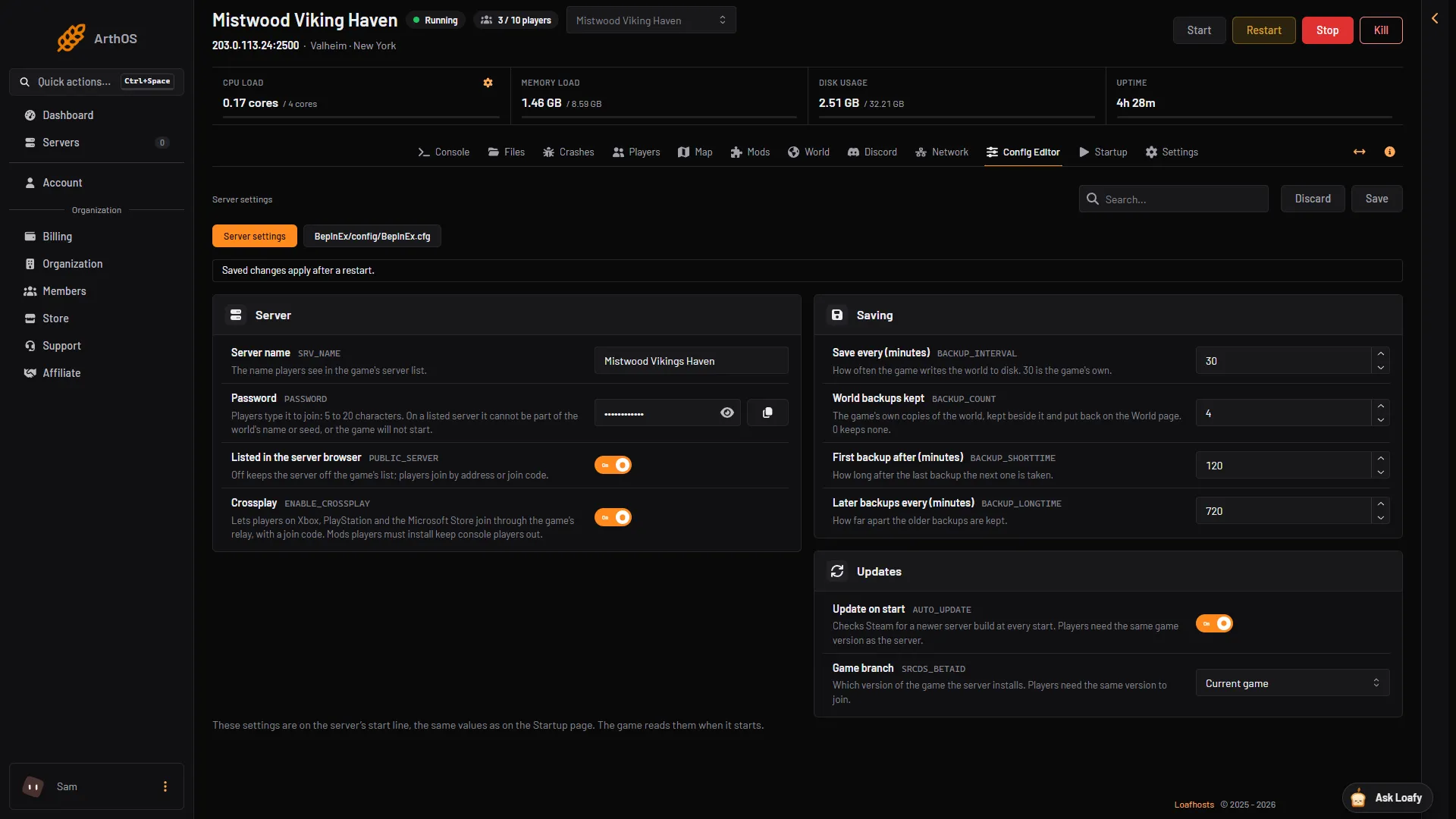Open Affiliate in the sidebar
Screen dimensions: 1456x819
coord(97,373)
